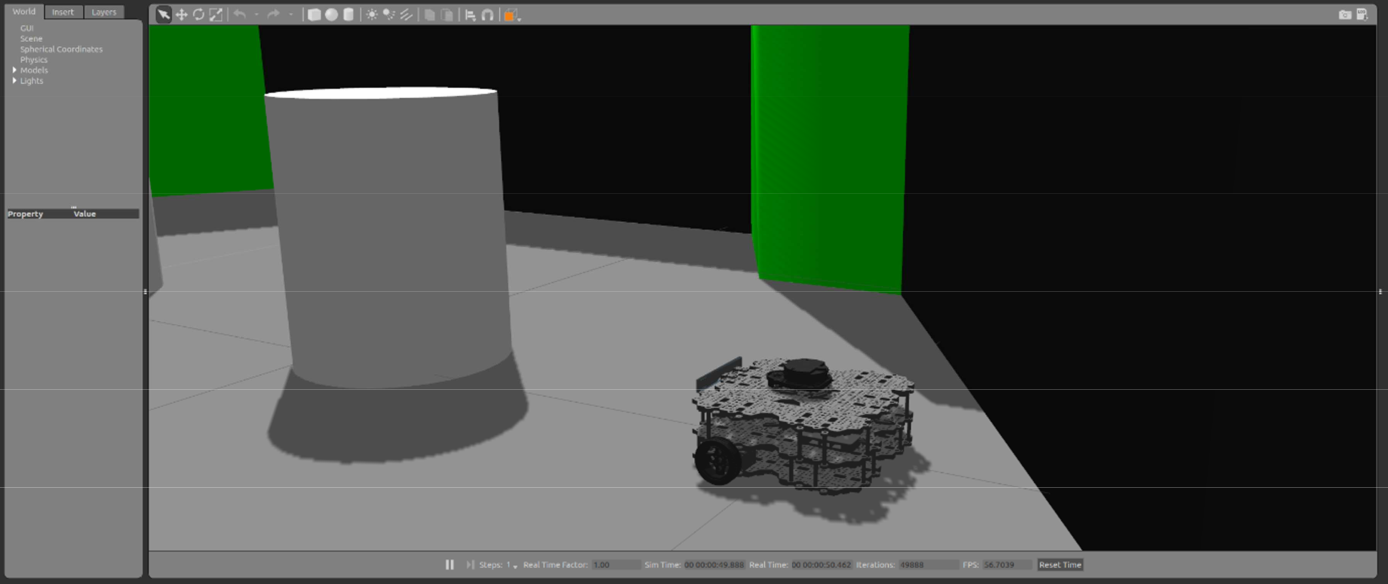
Task: Insert a sphere shape from toolbar
Action: (x=331, y=15)
